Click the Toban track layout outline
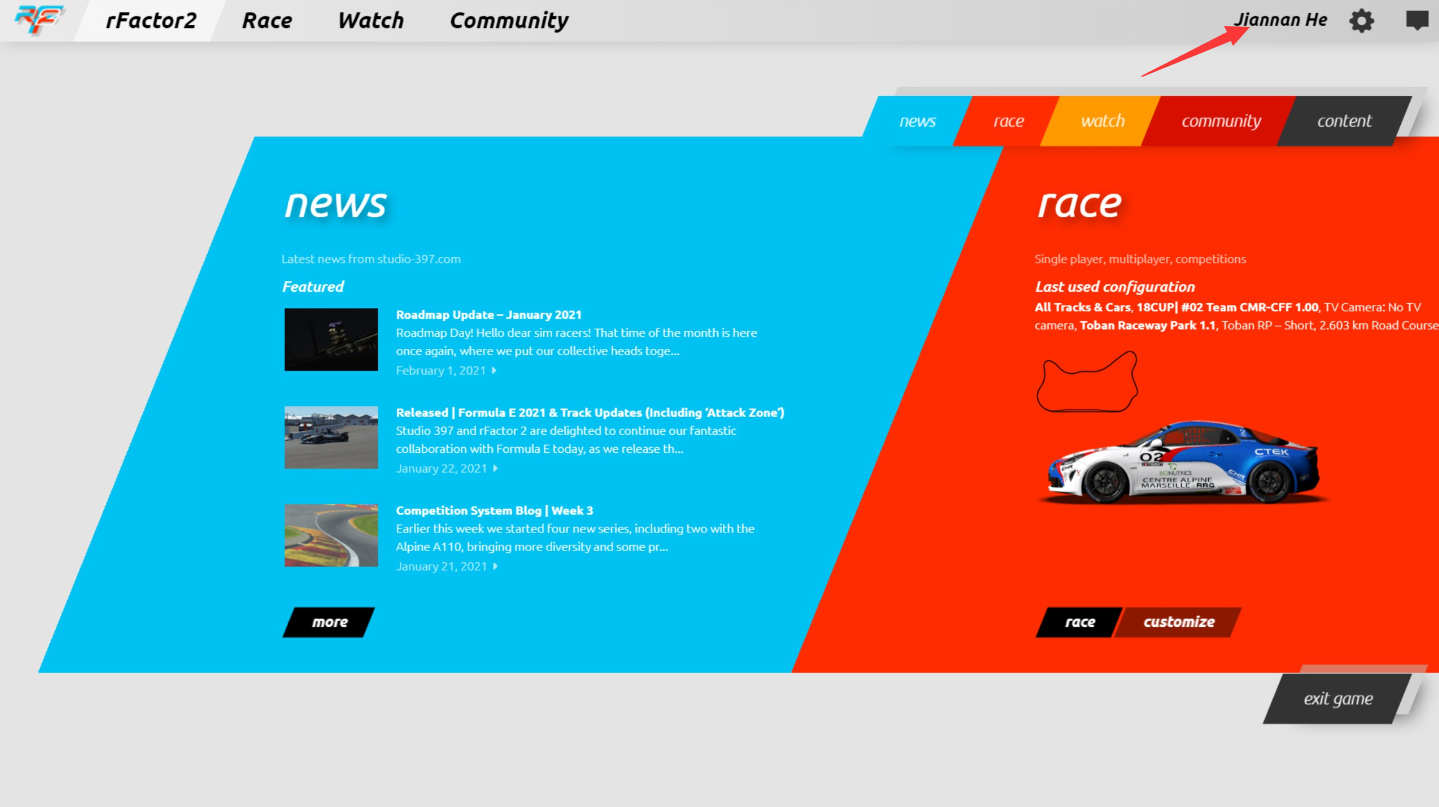Image resolution: width=1439 pixels, height=807 pixels. point(1087,381)
